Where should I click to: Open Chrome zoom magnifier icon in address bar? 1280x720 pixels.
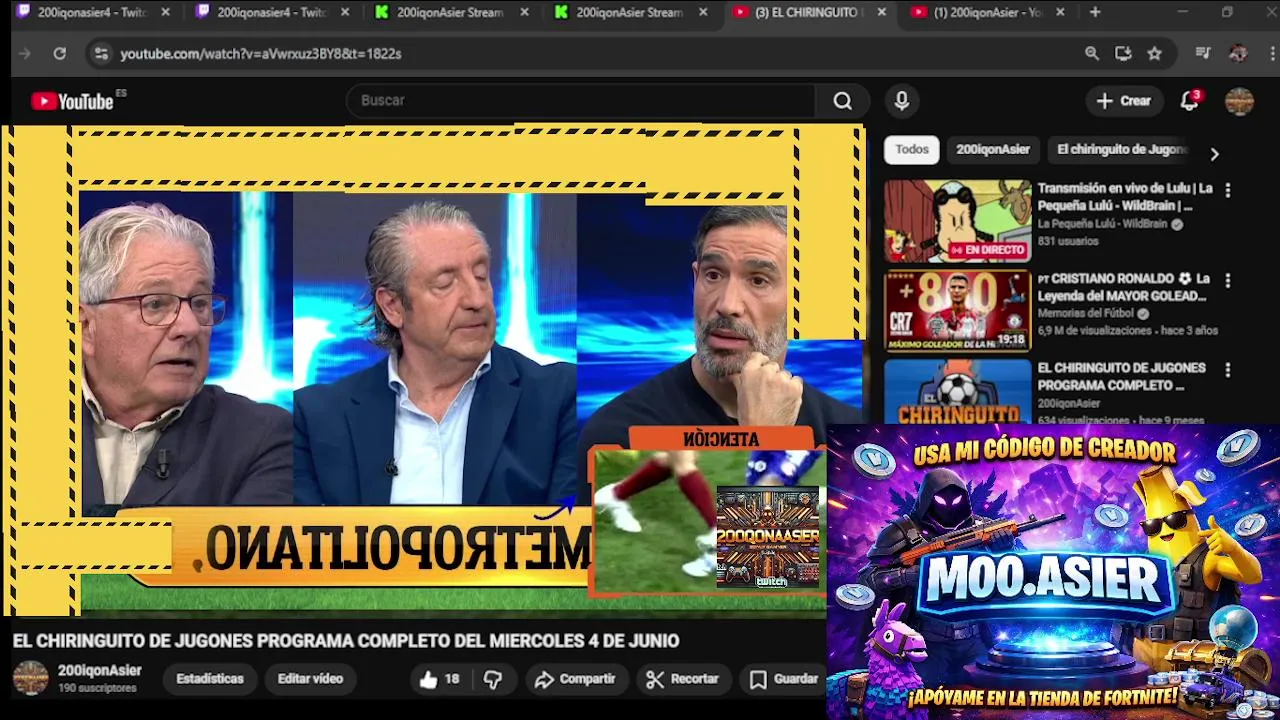click(x=1092, y=54)
